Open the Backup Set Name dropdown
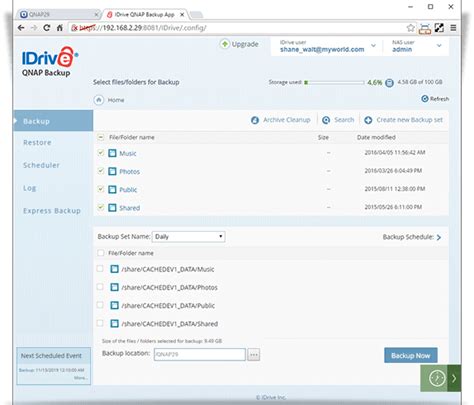 click(189, 237)
